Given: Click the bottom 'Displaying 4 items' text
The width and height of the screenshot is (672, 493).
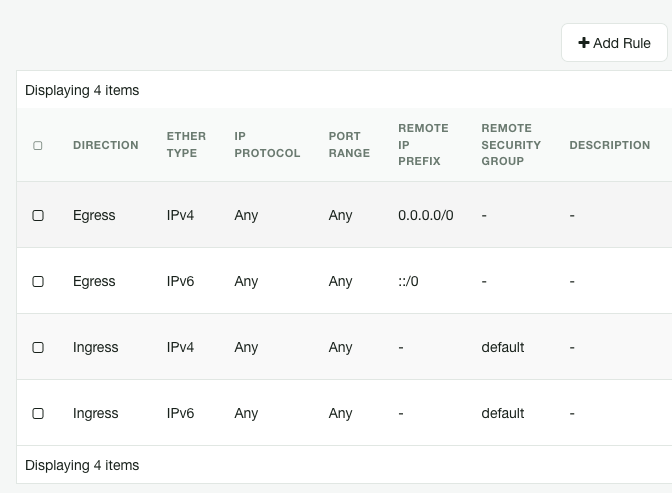Looking at the screenshot, I should (82, 465).
